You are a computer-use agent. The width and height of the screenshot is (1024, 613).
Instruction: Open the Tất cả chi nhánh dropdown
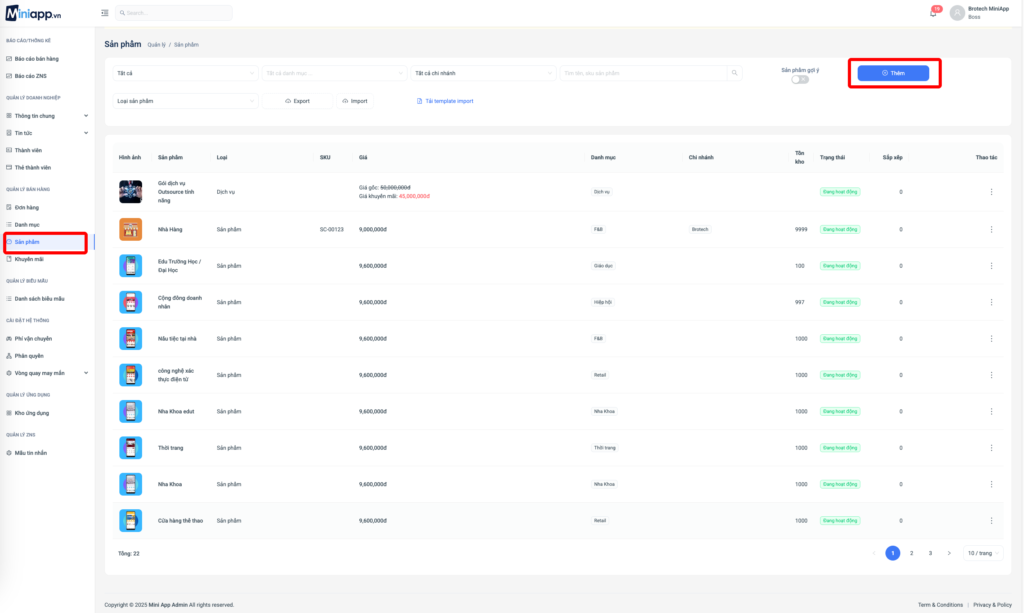[x=483, y=73]
